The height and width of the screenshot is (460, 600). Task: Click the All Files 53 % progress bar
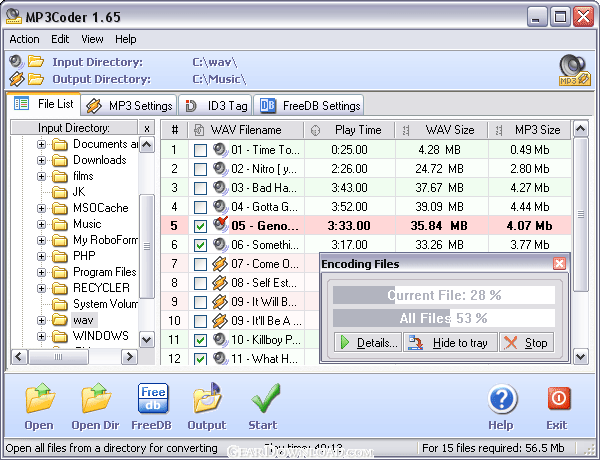pyautogui.click(x=444, y=318)
